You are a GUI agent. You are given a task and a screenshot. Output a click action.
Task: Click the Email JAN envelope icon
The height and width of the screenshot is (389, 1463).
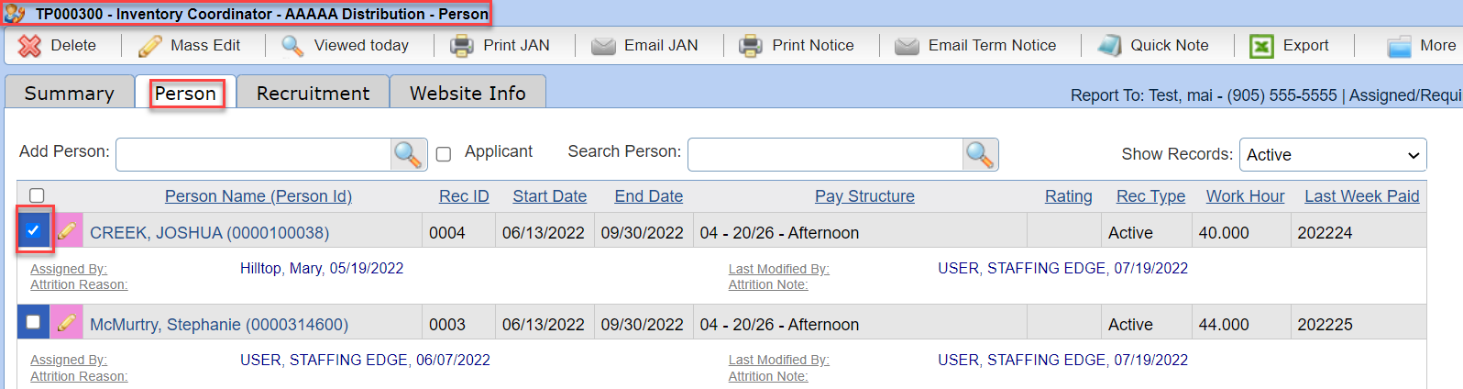tap(603, 45)
